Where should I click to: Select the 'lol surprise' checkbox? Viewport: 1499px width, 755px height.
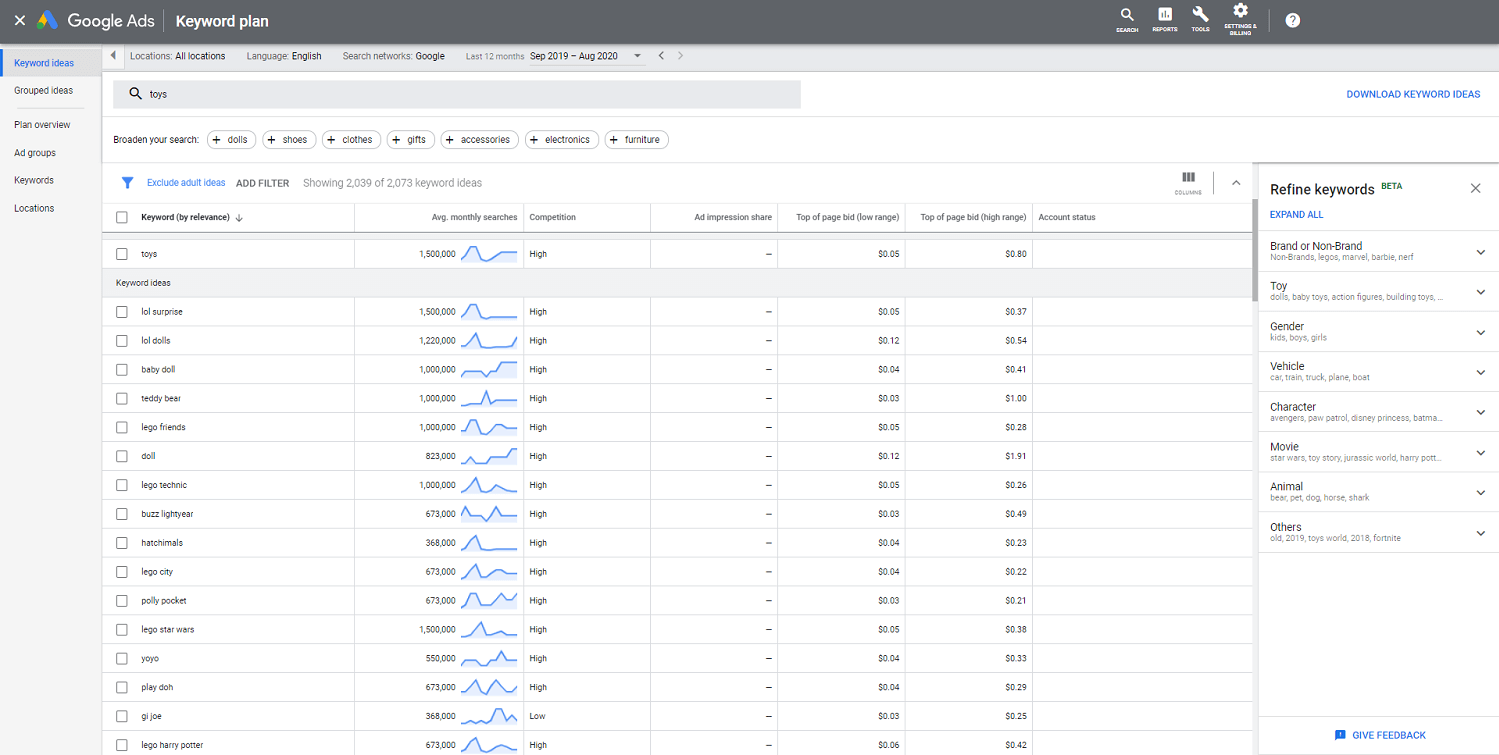click(x=122, y=312)
